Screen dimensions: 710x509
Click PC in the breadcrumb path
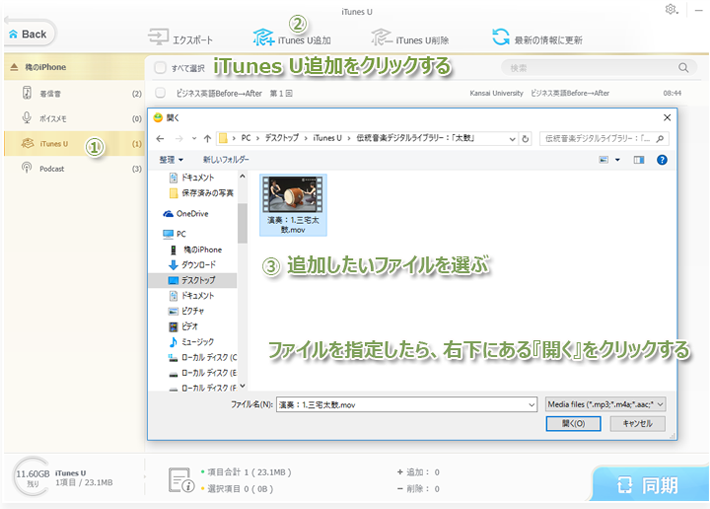pyautogui.click(x=246, y=138)
